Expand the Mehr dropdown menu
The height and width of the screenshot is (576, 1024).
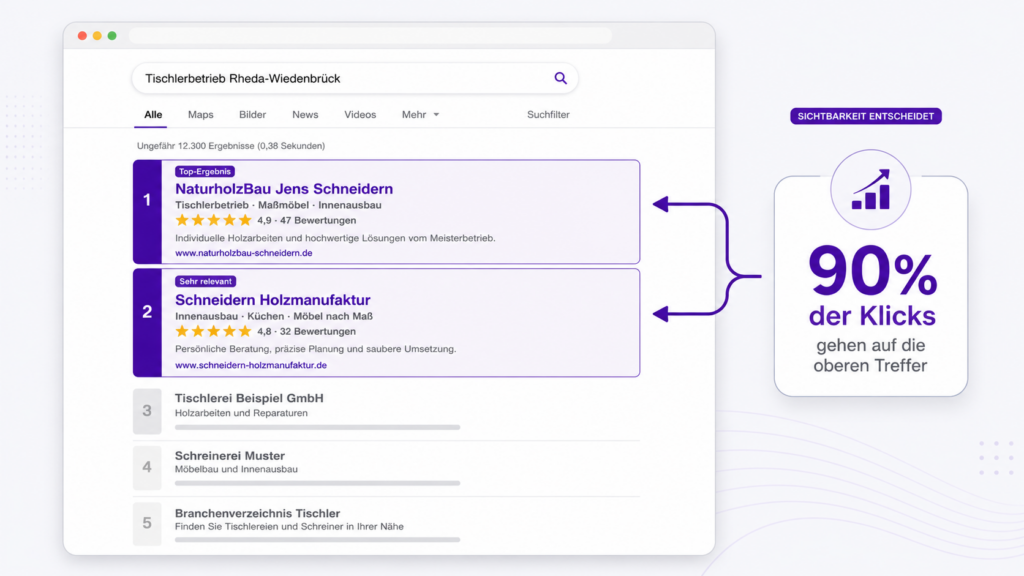[420, 114]
